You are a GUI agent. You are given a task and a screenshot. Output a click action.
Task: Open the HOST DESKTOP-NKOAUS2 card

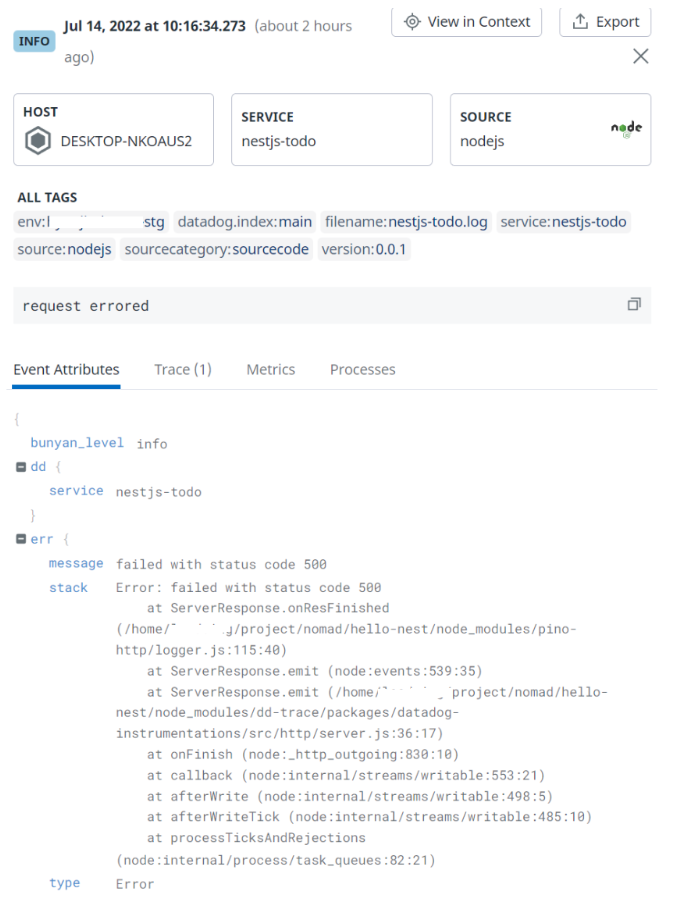tap(113, 130)
